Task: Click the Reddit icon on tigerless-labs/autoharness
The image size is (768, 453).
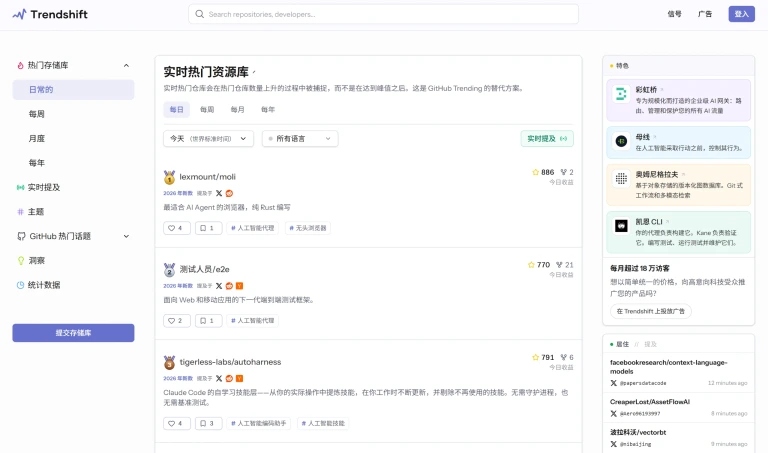Action: [229, 378]
